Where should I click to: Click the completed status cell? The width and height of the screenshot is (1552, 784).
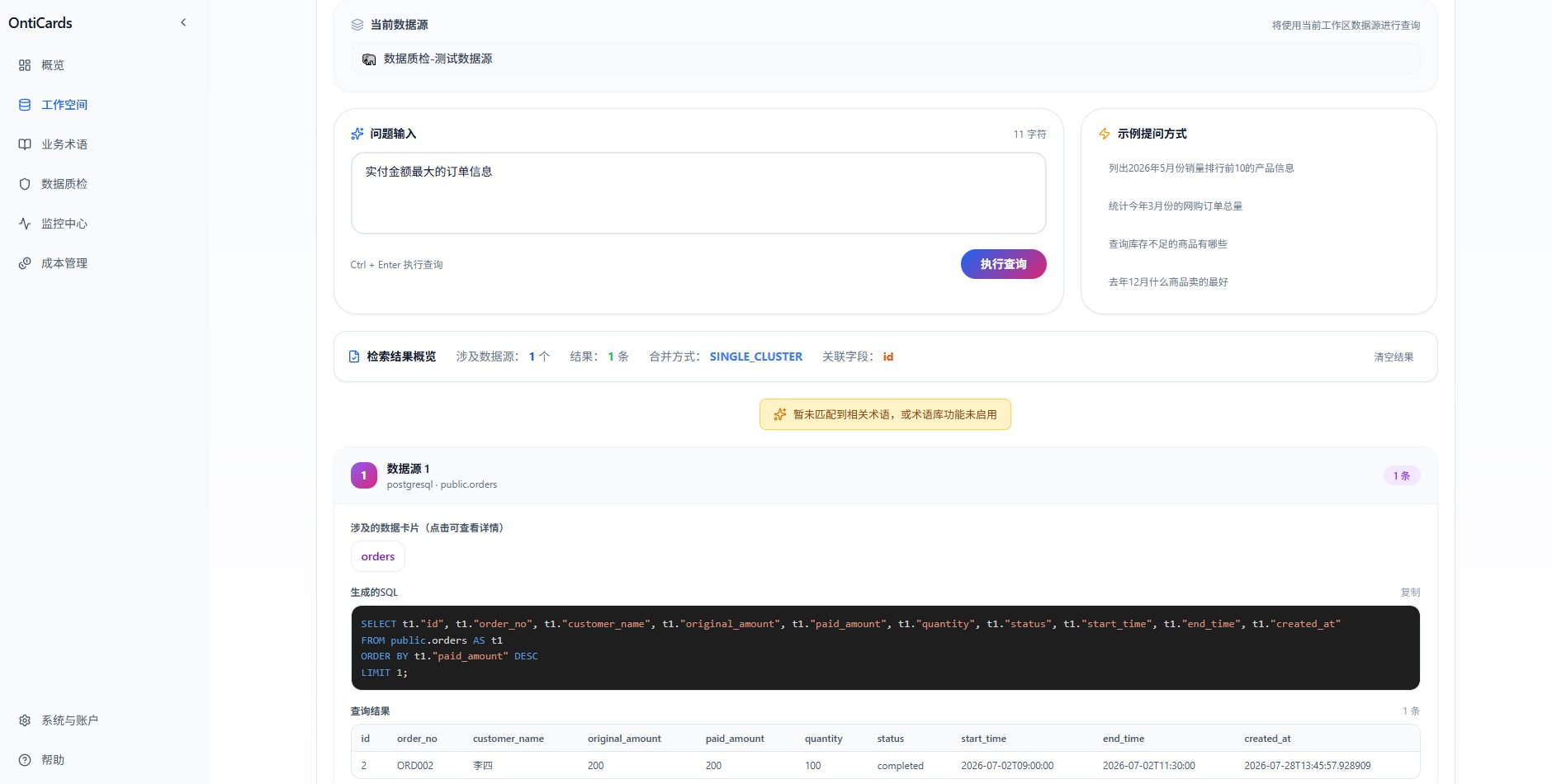point(900,766)
